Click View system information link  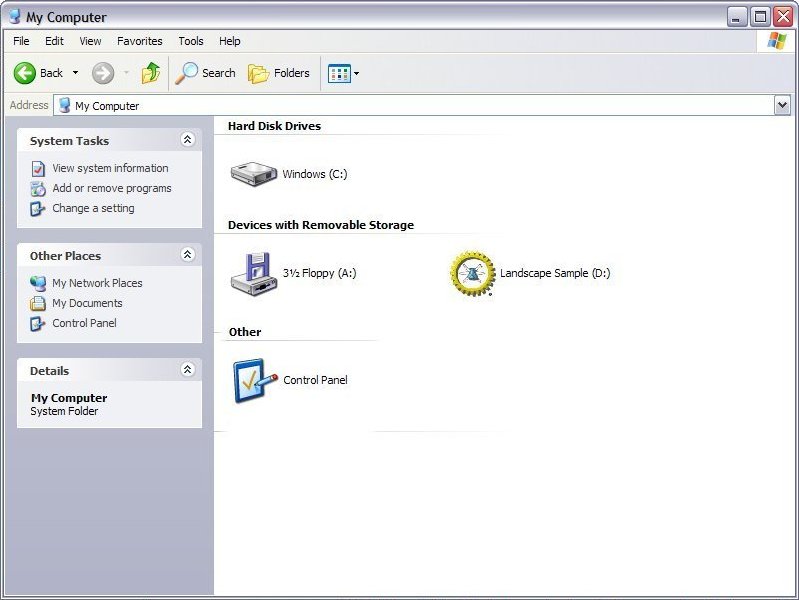pyautogui.click(x=110, y=168)
